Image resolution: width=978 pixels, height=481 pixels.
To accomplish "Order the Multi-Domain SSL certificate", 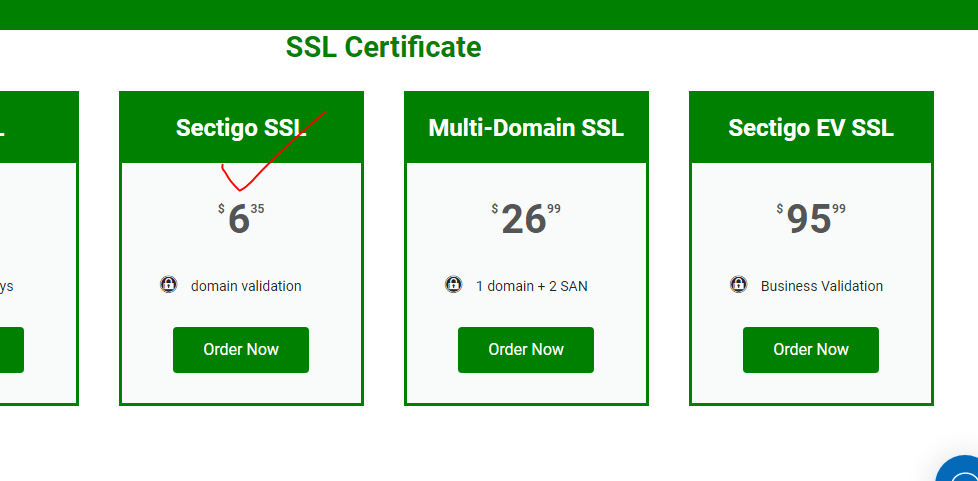I will pos(526,350).
